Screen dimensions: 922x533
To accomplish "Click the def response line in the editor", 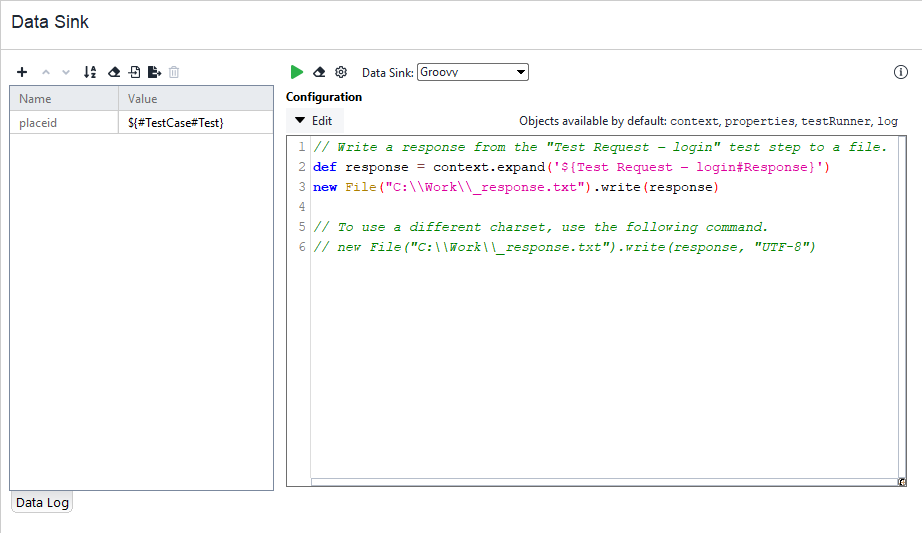I will pyautogui.click(x=570, y=167).
